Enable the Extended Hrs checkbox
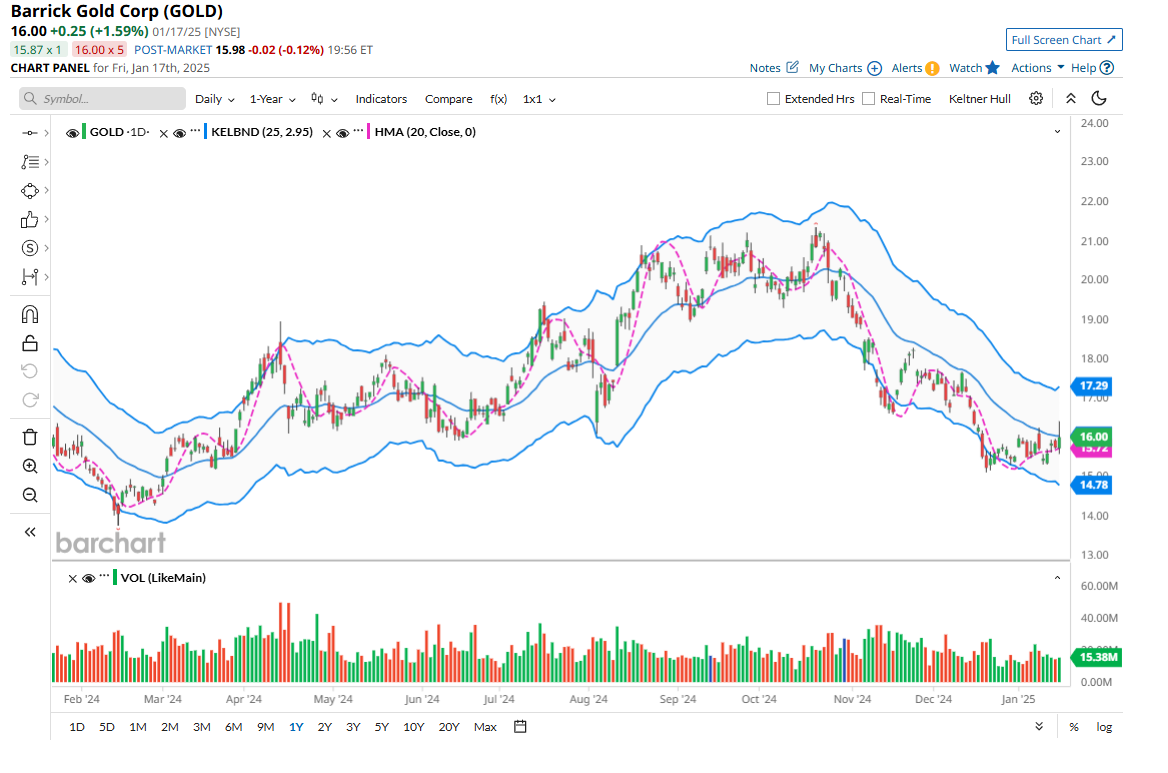This screenshot has width=1168, height=773. pyautogui.click(x=773, y=99)
